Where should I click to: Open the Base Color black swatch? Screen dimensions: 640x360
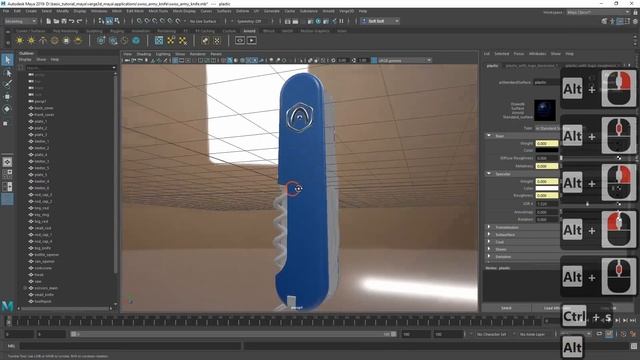(547, 151)
